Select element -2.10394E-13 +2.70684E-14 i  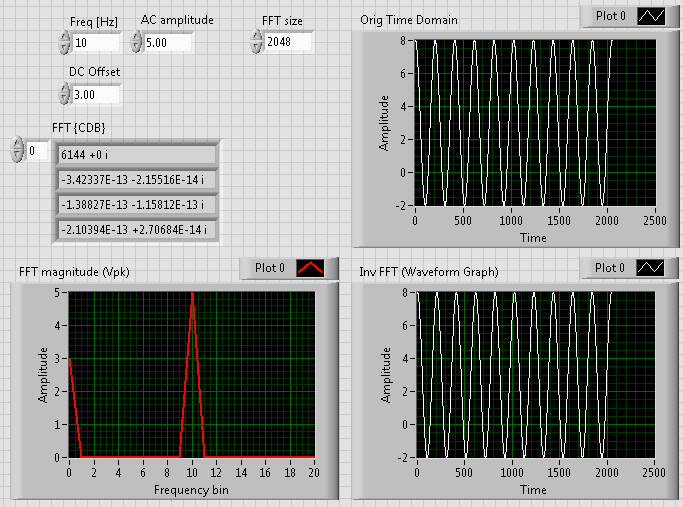[137, 229]
